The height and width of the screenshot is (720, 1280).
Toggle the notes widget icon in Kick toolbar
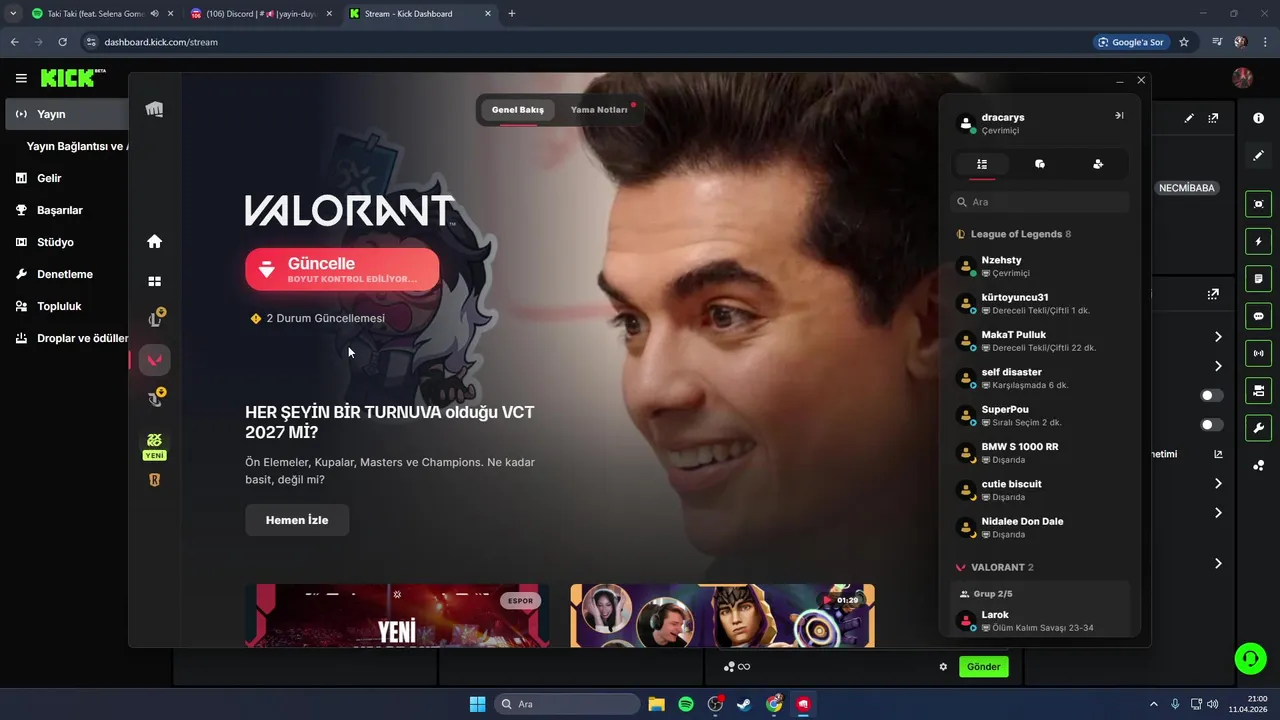click(1258, 278)
